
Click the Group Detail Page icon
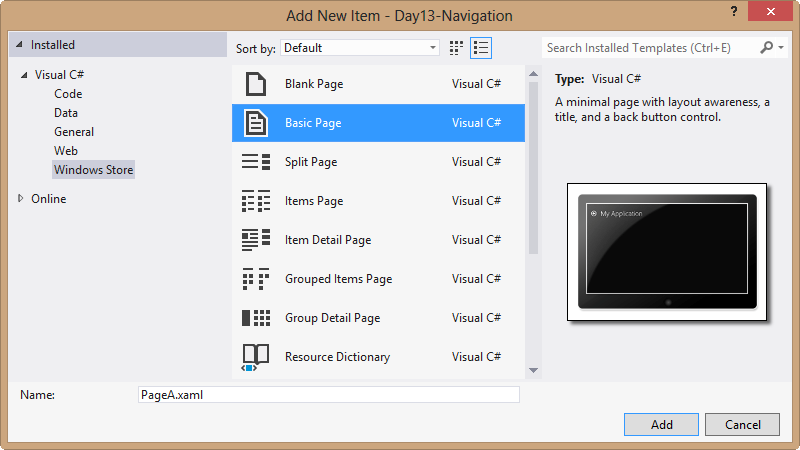coord(256,318)
